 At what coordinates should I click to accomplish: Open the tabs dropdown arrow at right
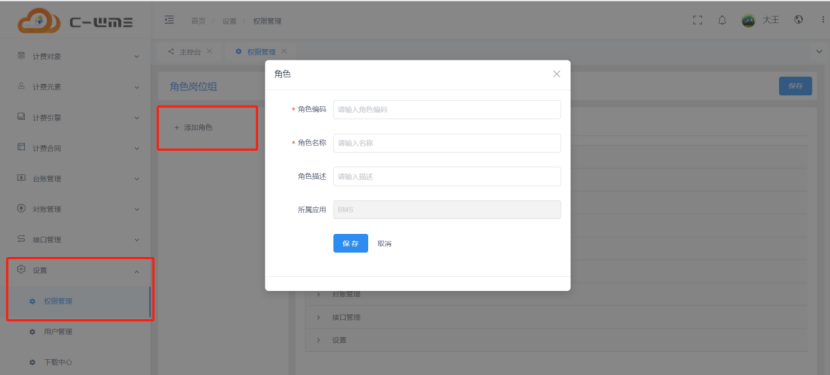tap(819, 51)
